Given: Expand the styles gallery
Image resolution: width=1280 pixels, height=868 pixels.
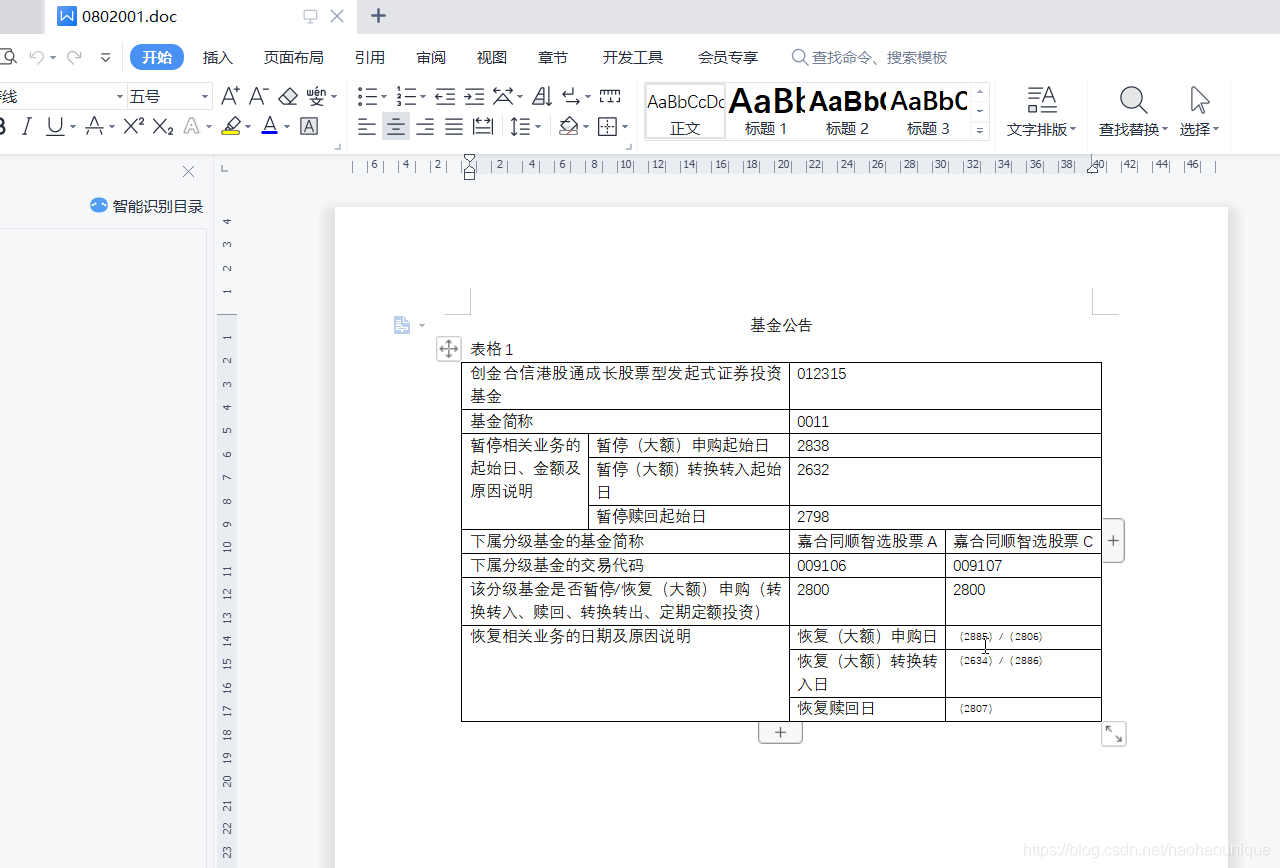Looking at the screenshot, I should pos(980,130).
